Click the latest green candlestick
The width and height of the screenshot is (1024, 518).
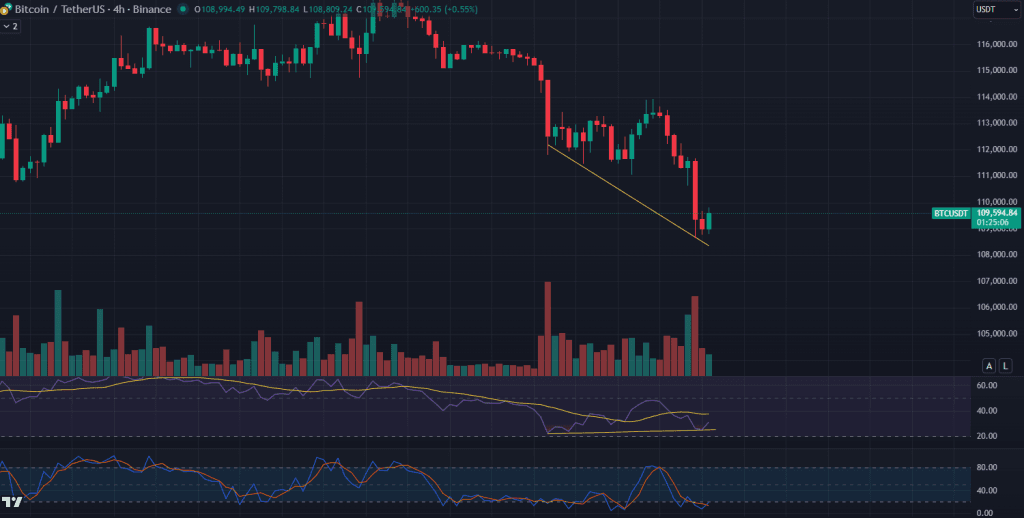(709, 220)
